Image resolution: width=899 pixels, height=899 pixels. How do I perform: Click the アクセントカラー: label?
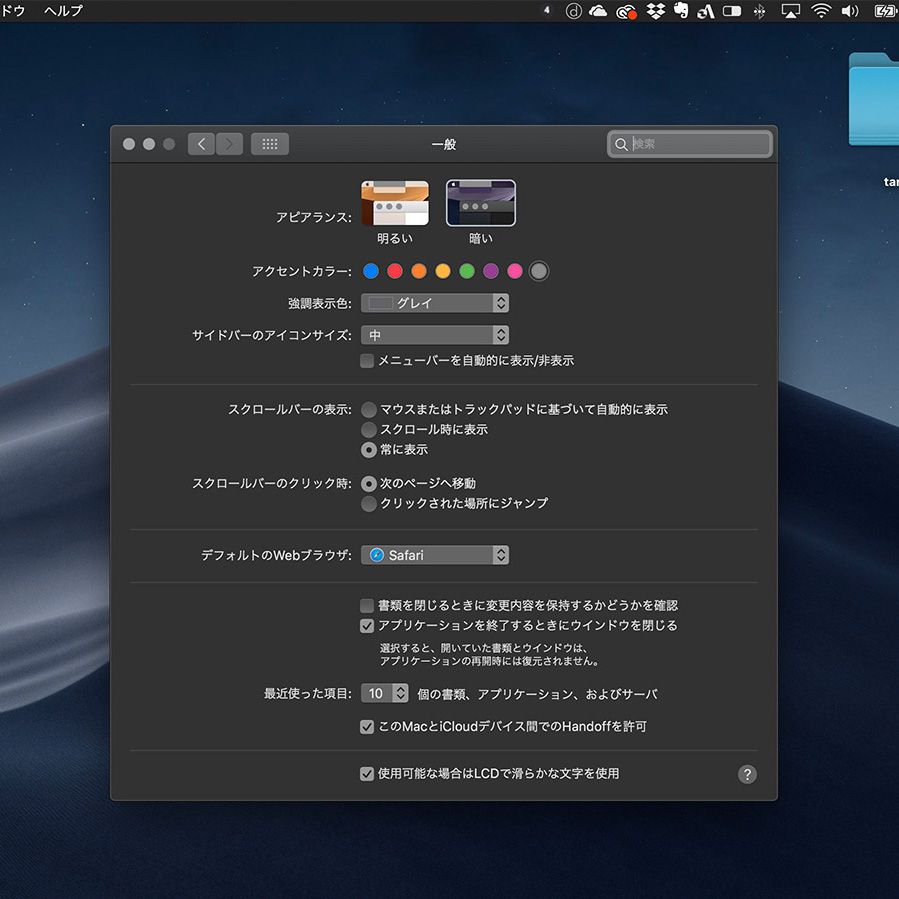[302, 271]
